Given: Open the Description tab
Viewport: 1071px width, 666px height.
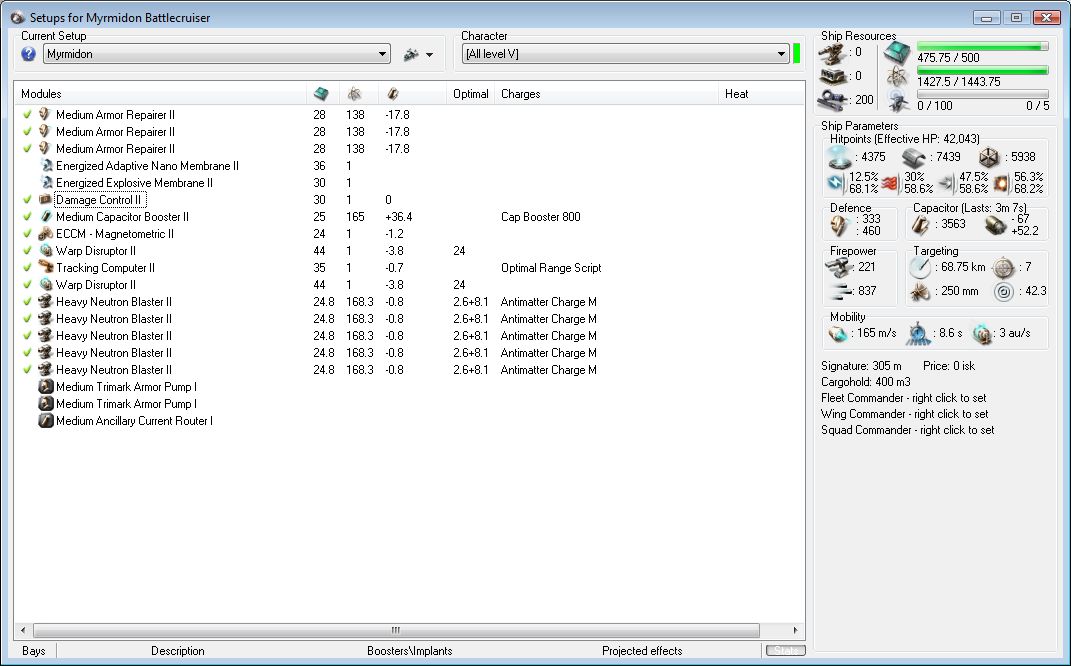Looking at the screenshot, I should (x=178, y=651).
